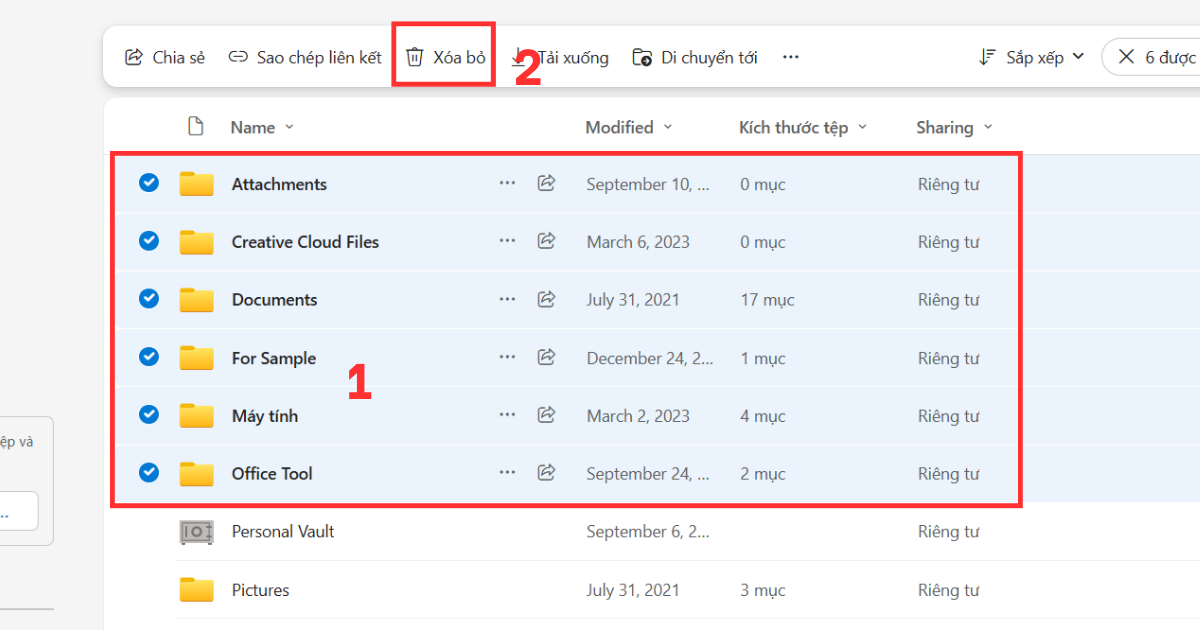This screenshot has width=1200, height=630.
Task: Open the ··· options for Documents
Action: pyautogui.click(x=507, y=299)
